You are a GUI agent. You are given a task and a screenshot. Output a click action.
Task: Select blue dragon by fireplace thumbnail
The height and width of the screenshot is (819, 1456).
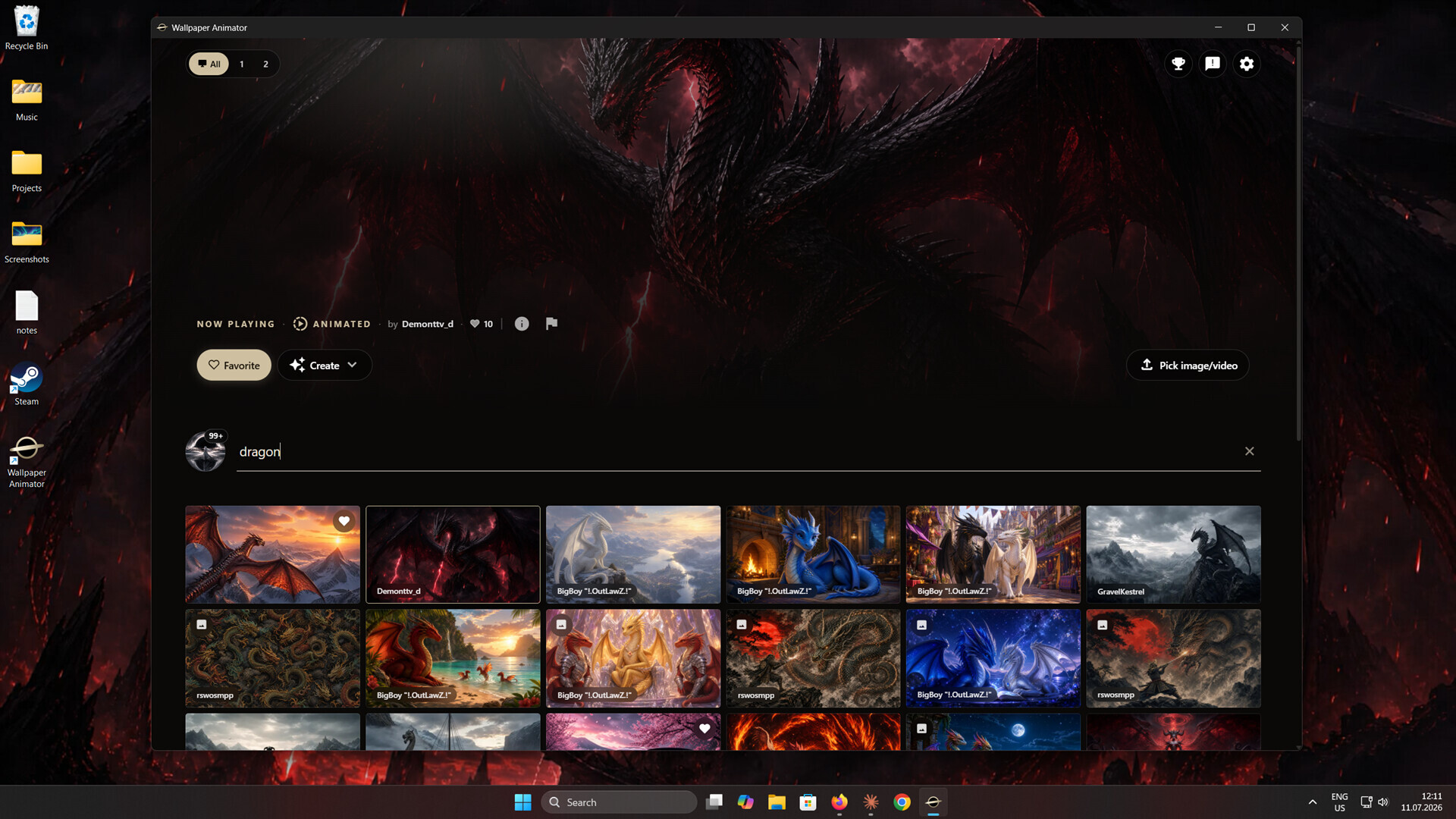(813, 554)
